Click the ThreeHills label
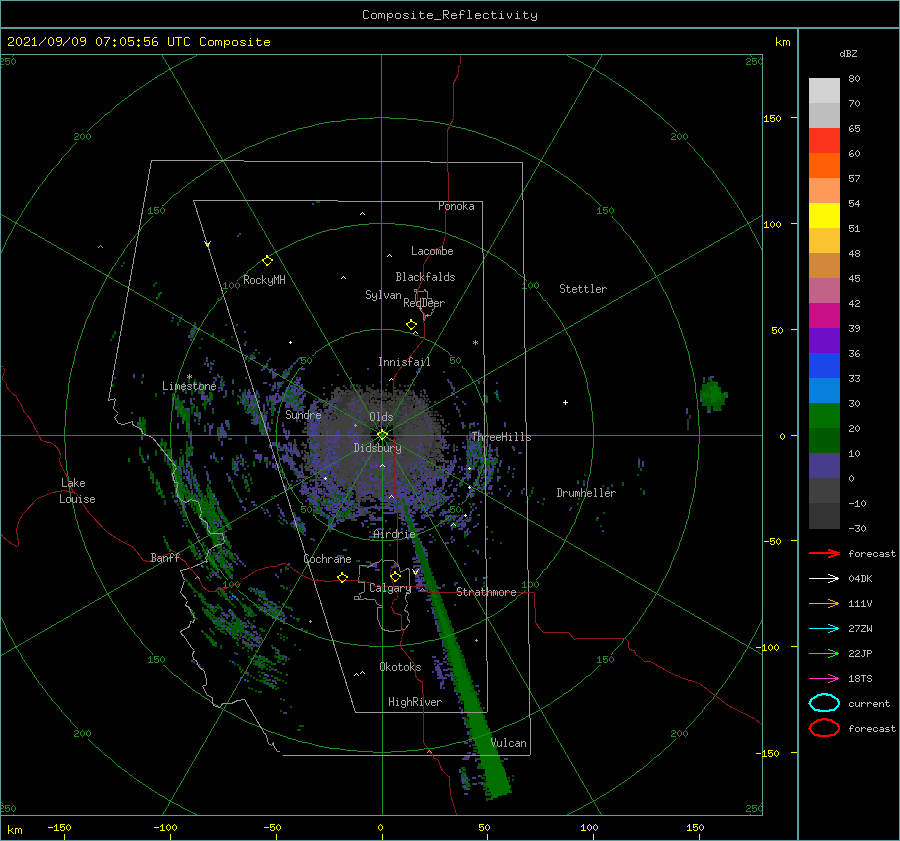Viewport: 900px width, 841px height. [501, 437]
